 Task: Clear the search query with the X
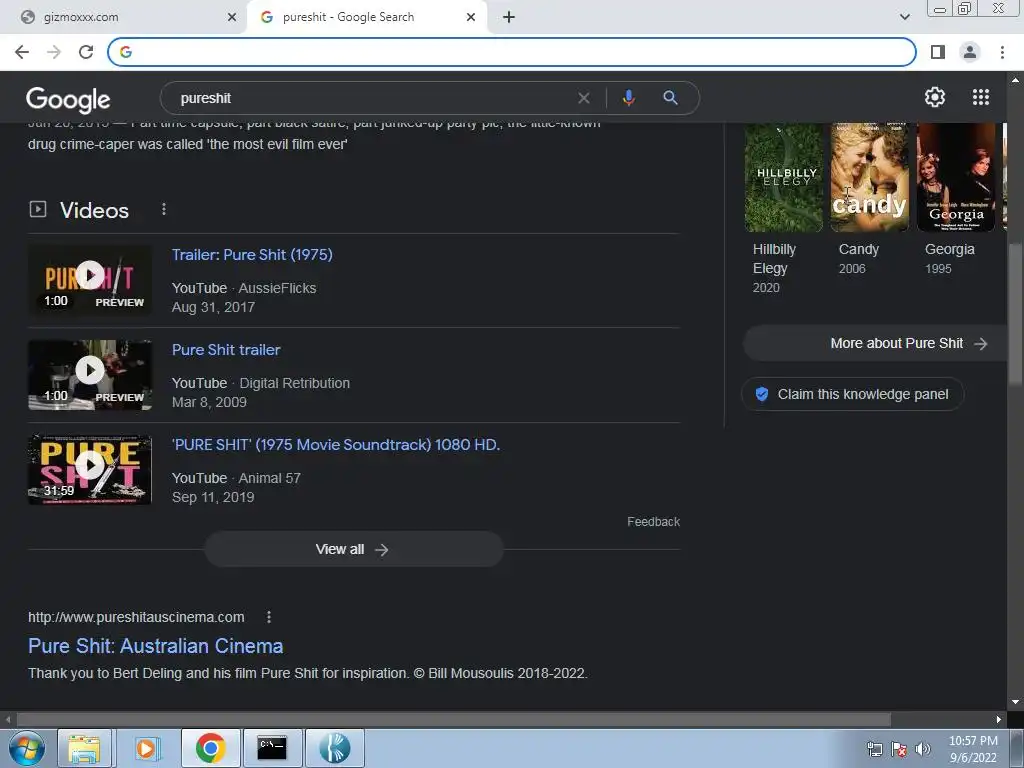tap(584, 98)
